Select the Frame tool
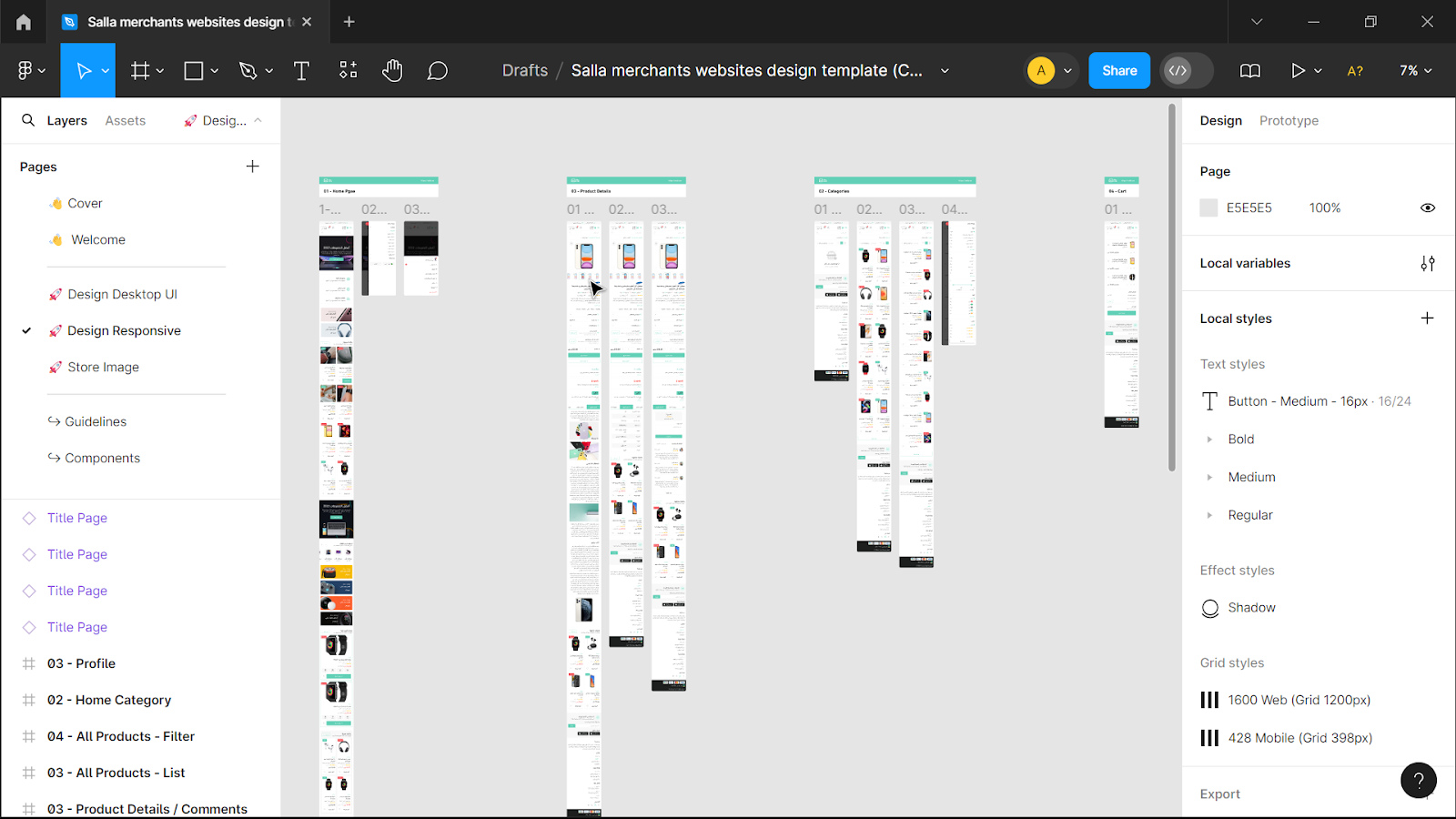Image resolution: width=1456 pixels, height=819 pixels. click(139, 70)
